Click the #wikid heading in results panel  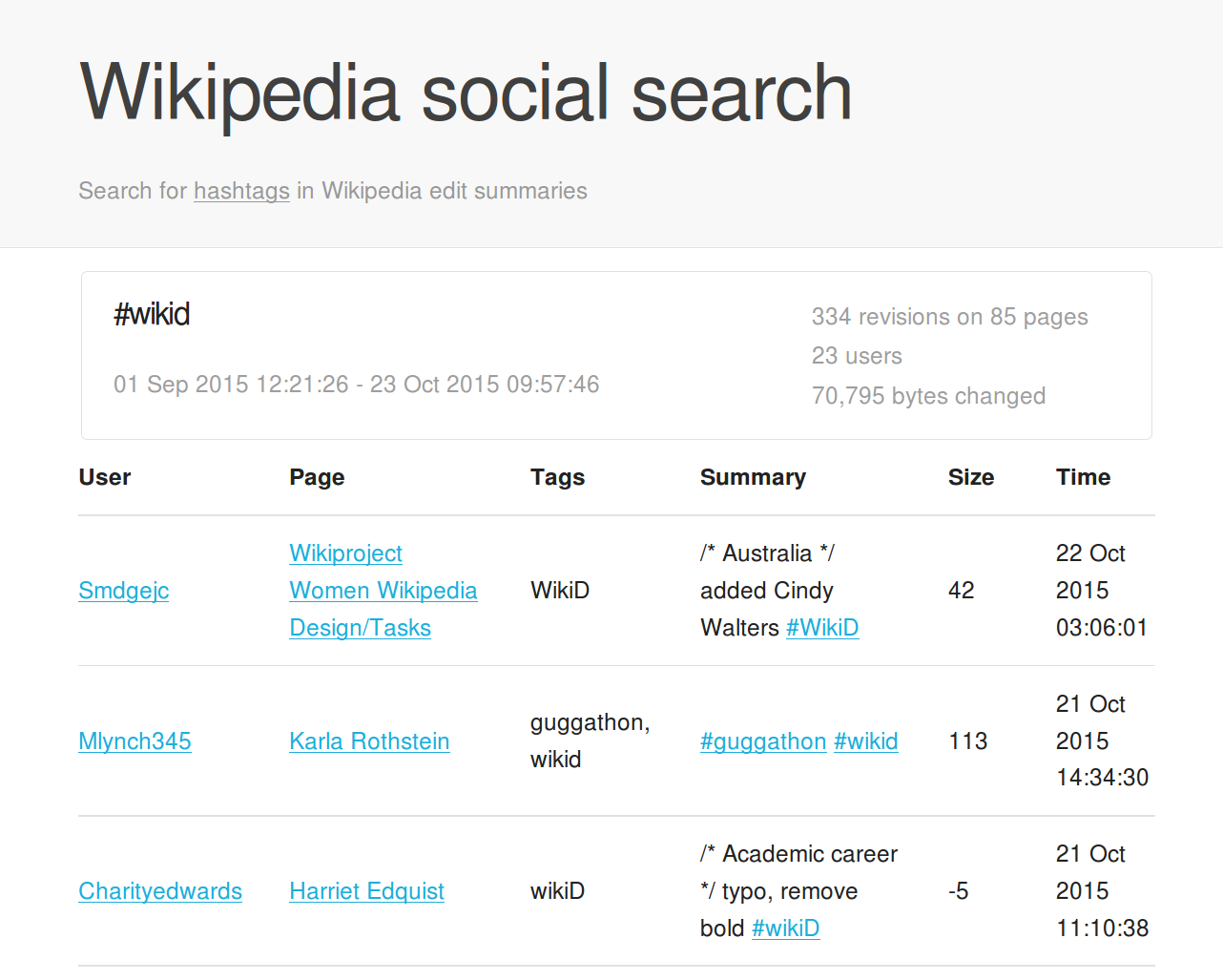point(152,314)
